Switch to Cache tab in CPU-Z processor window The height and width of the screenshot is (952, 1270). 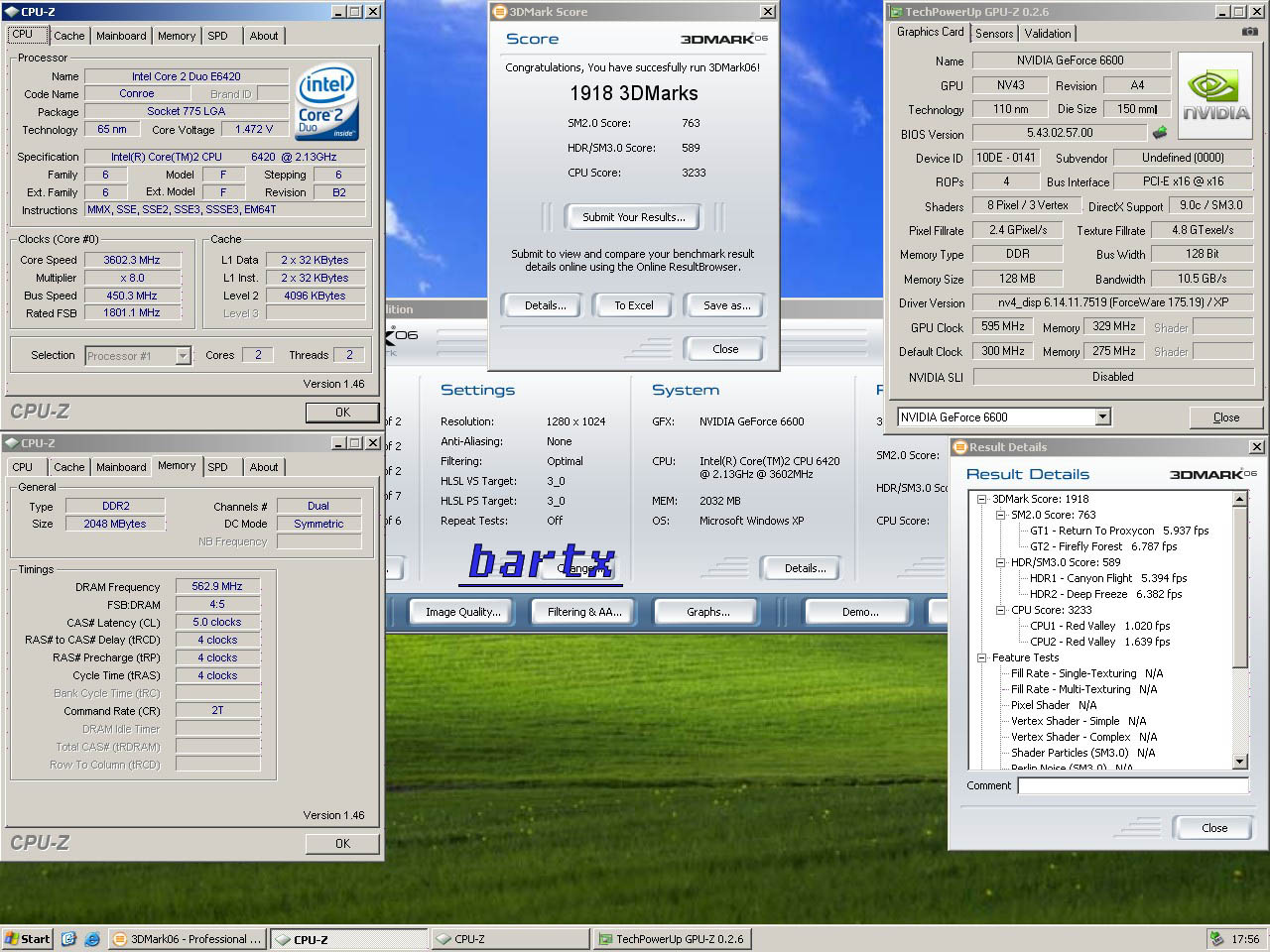click(x=68, y=36)
